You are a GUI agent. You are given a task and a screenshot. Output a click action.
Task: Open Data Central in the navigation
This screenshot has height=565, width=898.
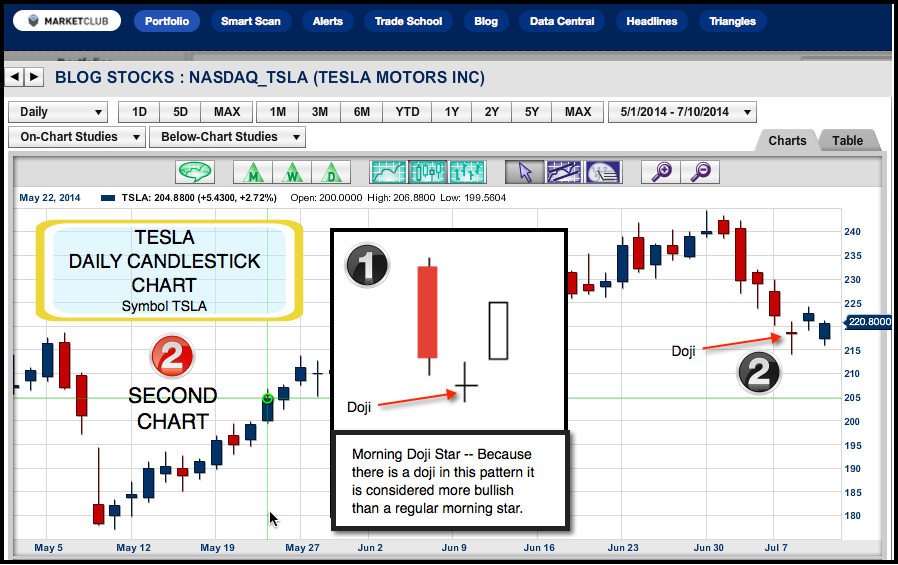point(562,21)
